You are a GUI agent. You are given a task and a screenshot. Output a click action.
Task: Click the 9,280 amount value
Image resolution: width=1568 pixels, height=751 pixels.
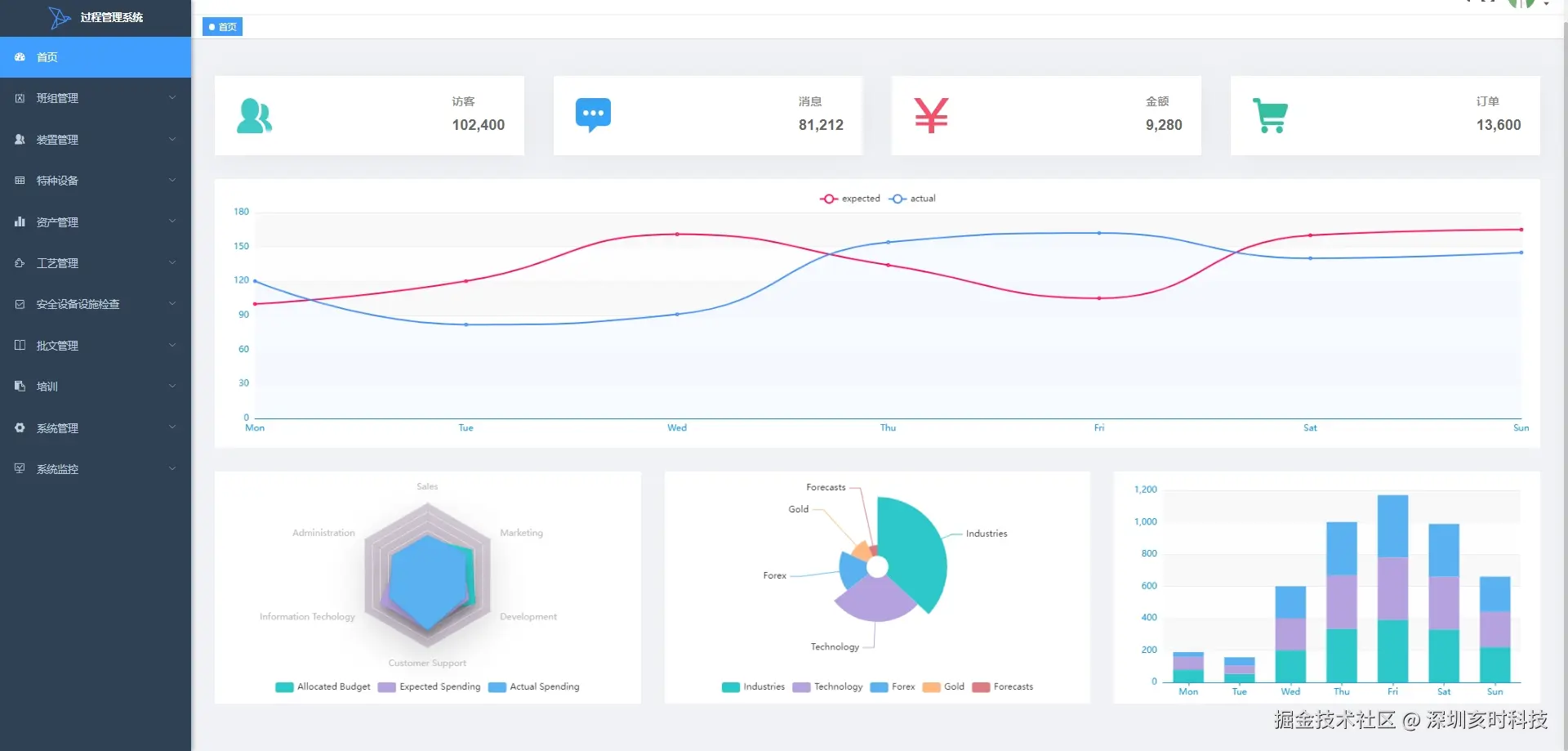point(1164,125)
